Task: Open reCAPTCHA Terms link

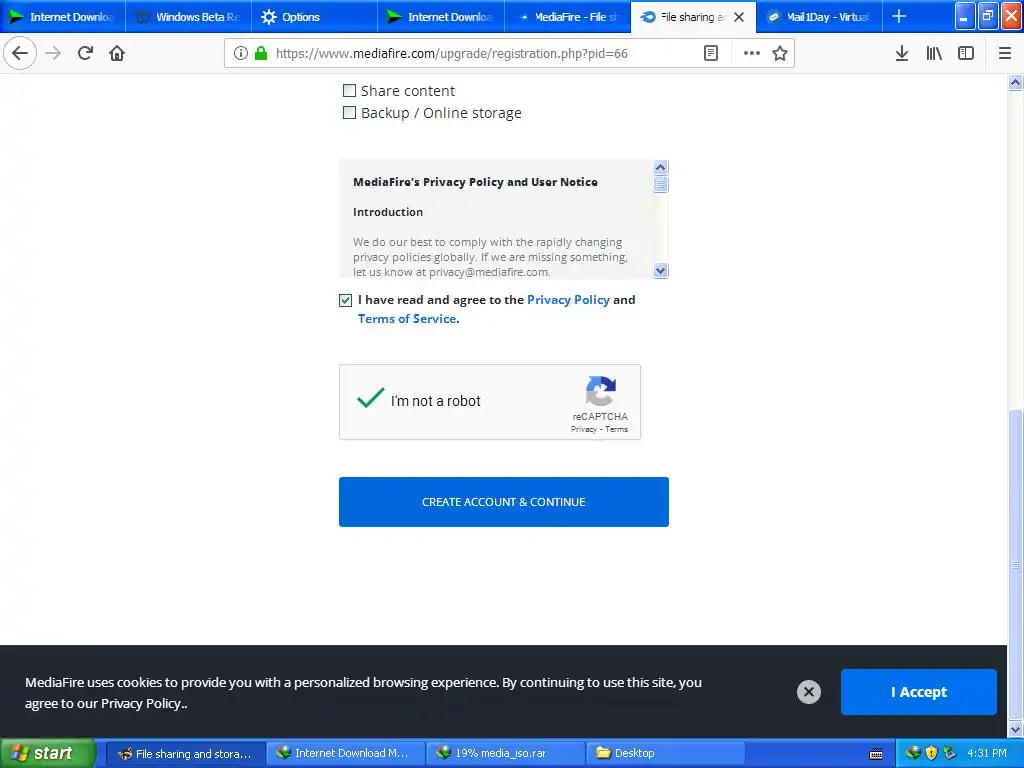Action: (616, 429)
